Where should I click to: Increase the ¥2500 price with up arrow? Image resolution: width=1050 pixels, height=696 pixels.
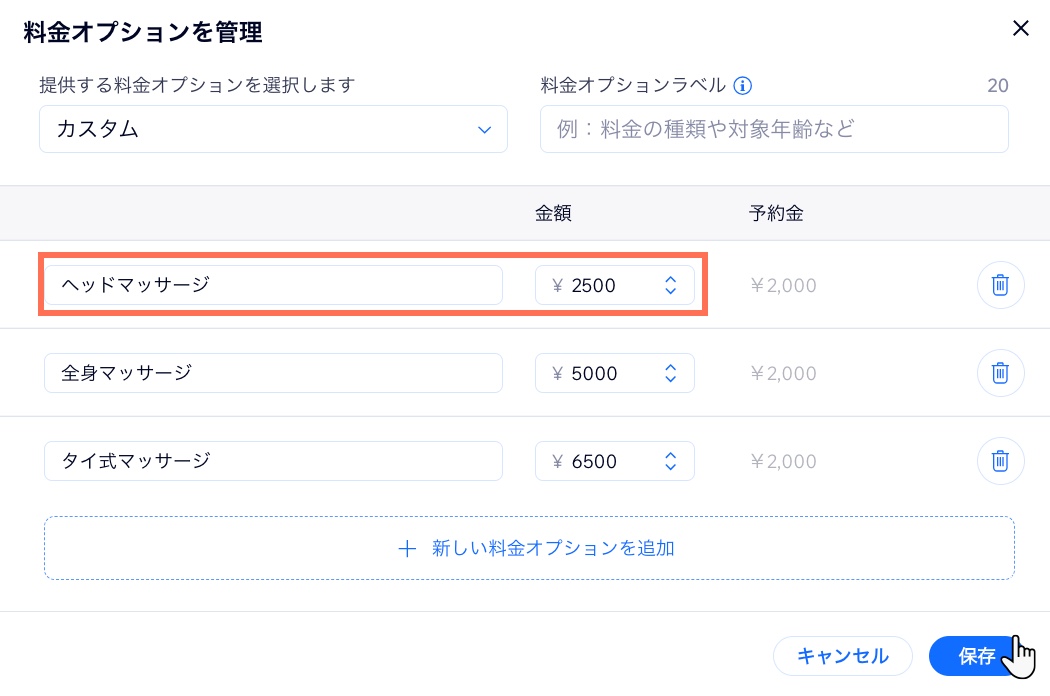[671, 280]
